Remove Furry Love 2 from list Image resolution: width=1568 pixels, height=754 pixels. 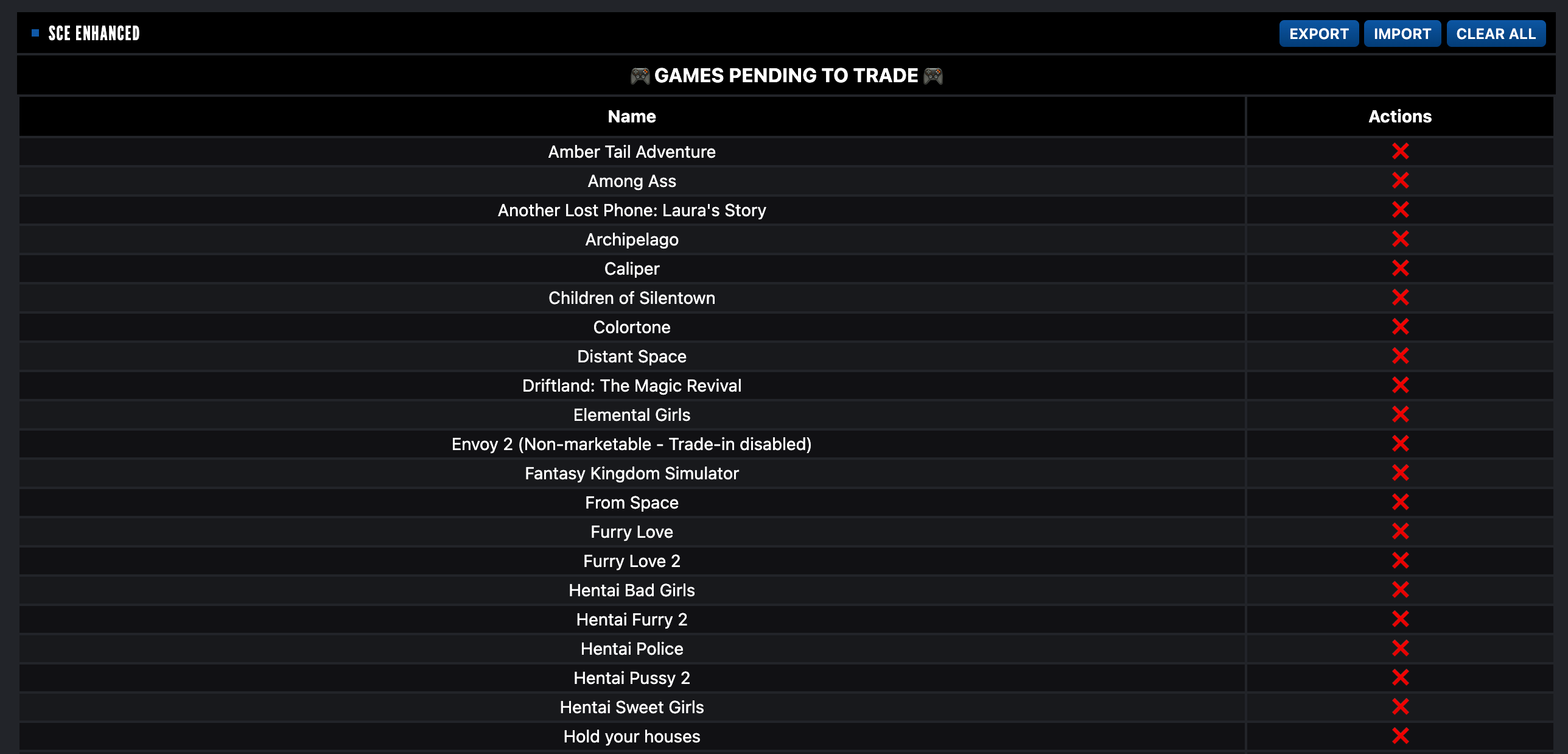click(x=1399, y=561)
